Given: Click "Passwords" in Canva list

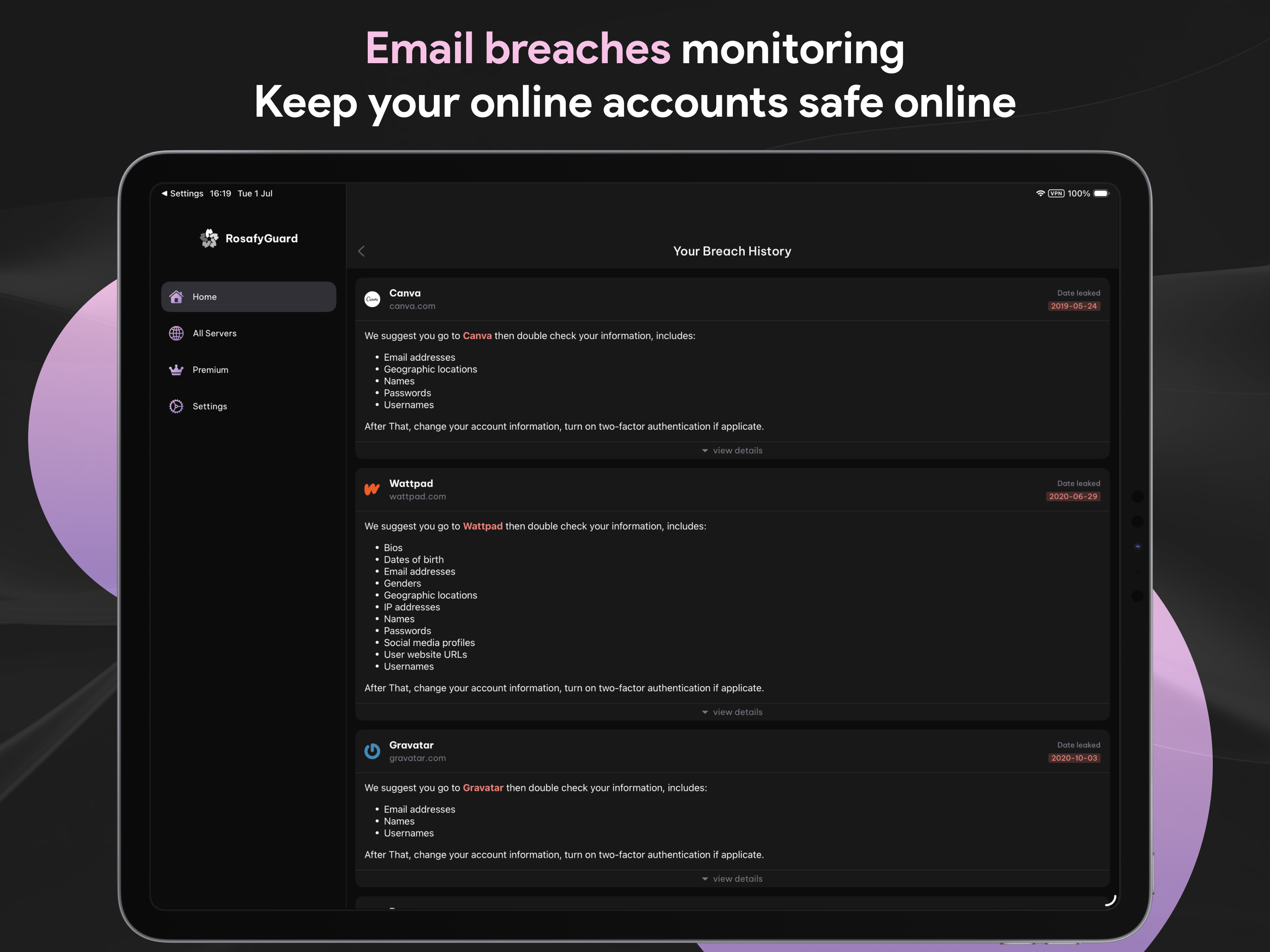Looking at the screenshot, I should point(407,393).
